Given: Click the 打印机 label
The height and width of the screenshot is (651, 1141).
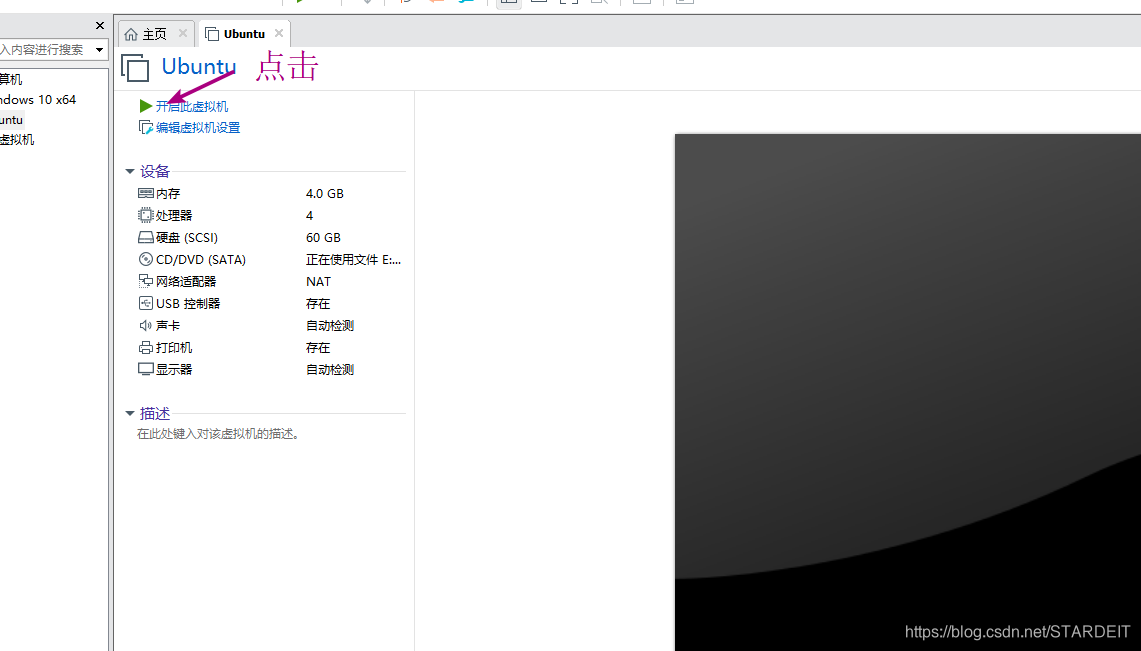Looking at the screenshot, I should 174,348.
